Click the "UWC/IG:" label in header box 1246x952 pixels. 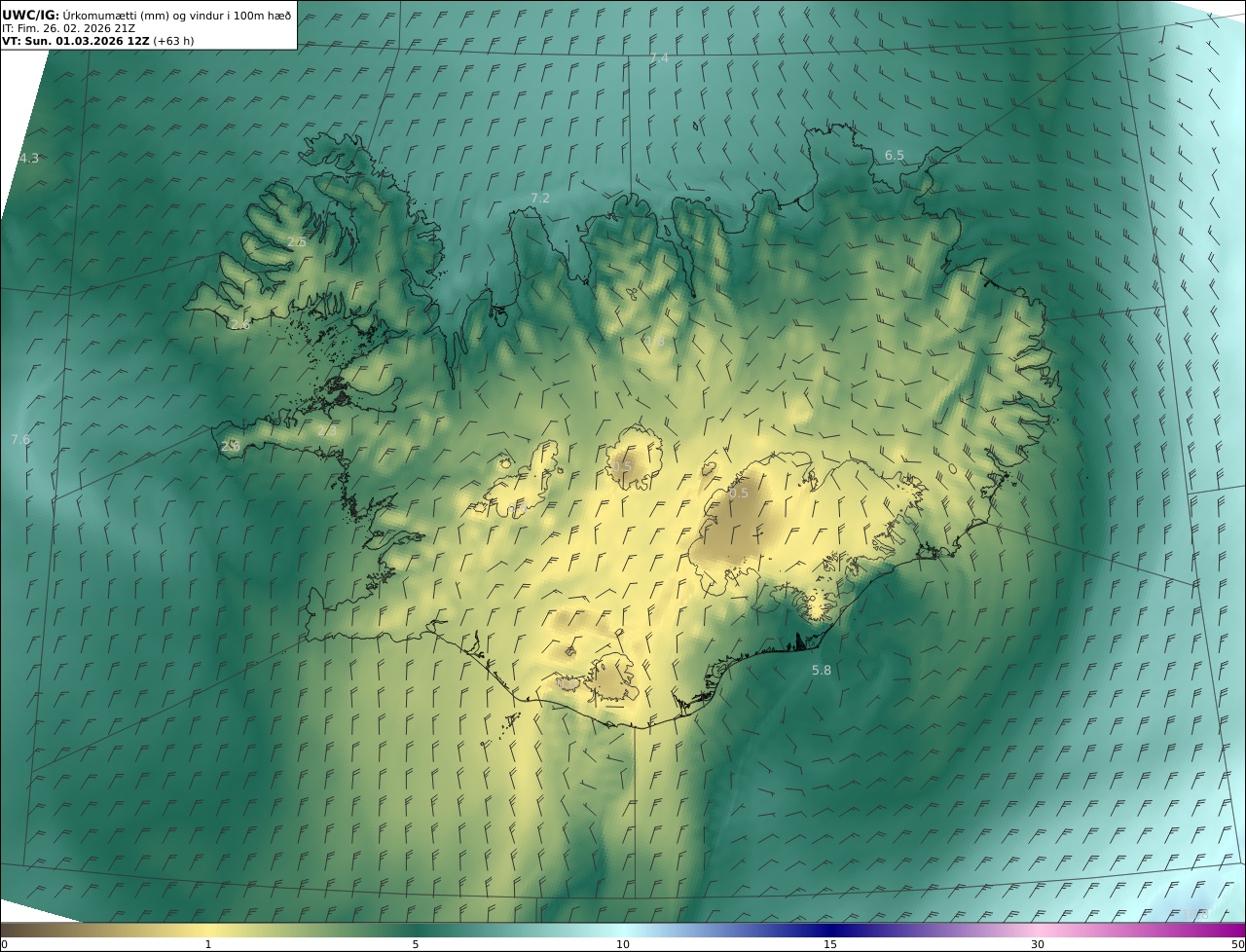pyautogui.click(x=30, y=15)
